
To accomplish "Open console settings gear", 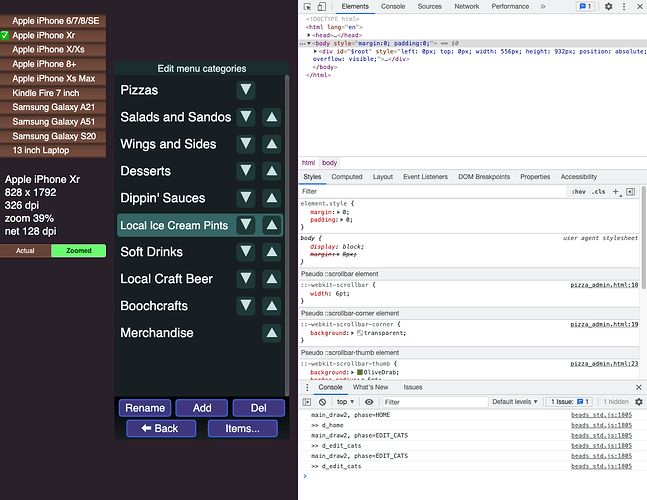I will point(639,402).
